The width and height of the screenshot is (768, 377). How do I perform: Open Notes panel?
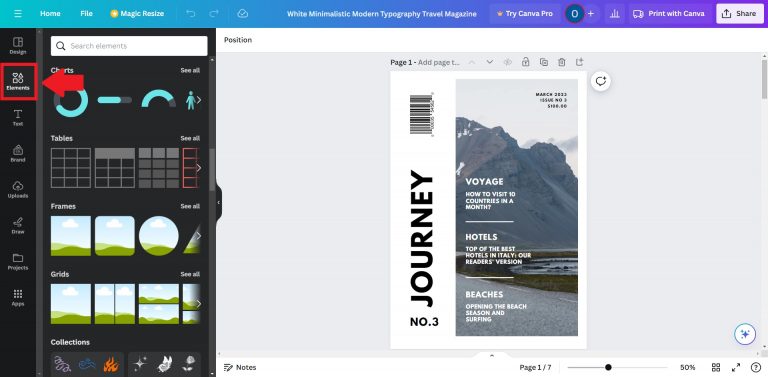point(240,367)
